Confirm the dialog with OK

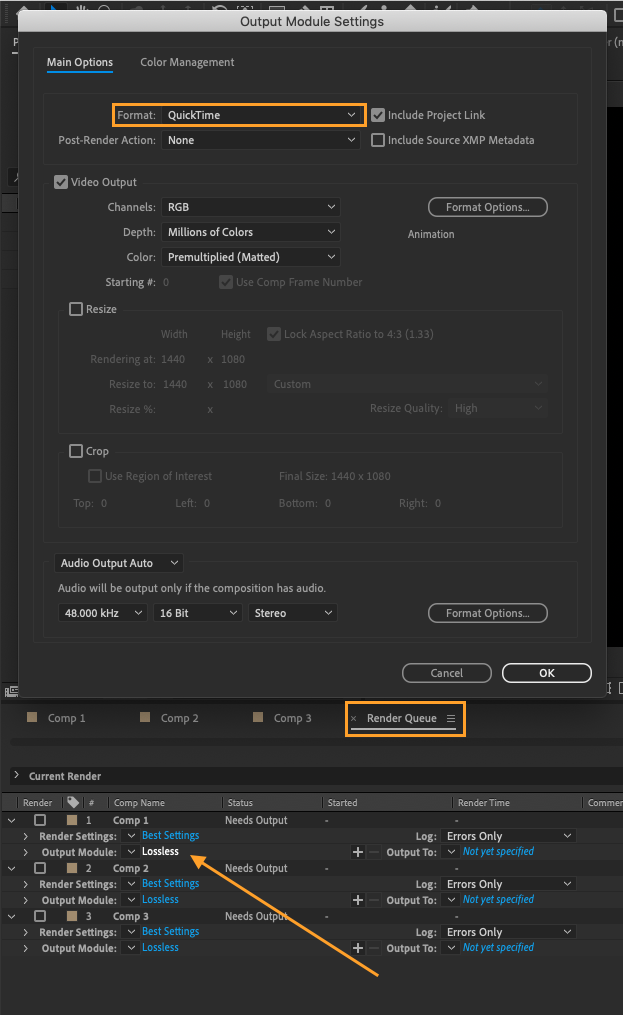[x=547, y=673]
